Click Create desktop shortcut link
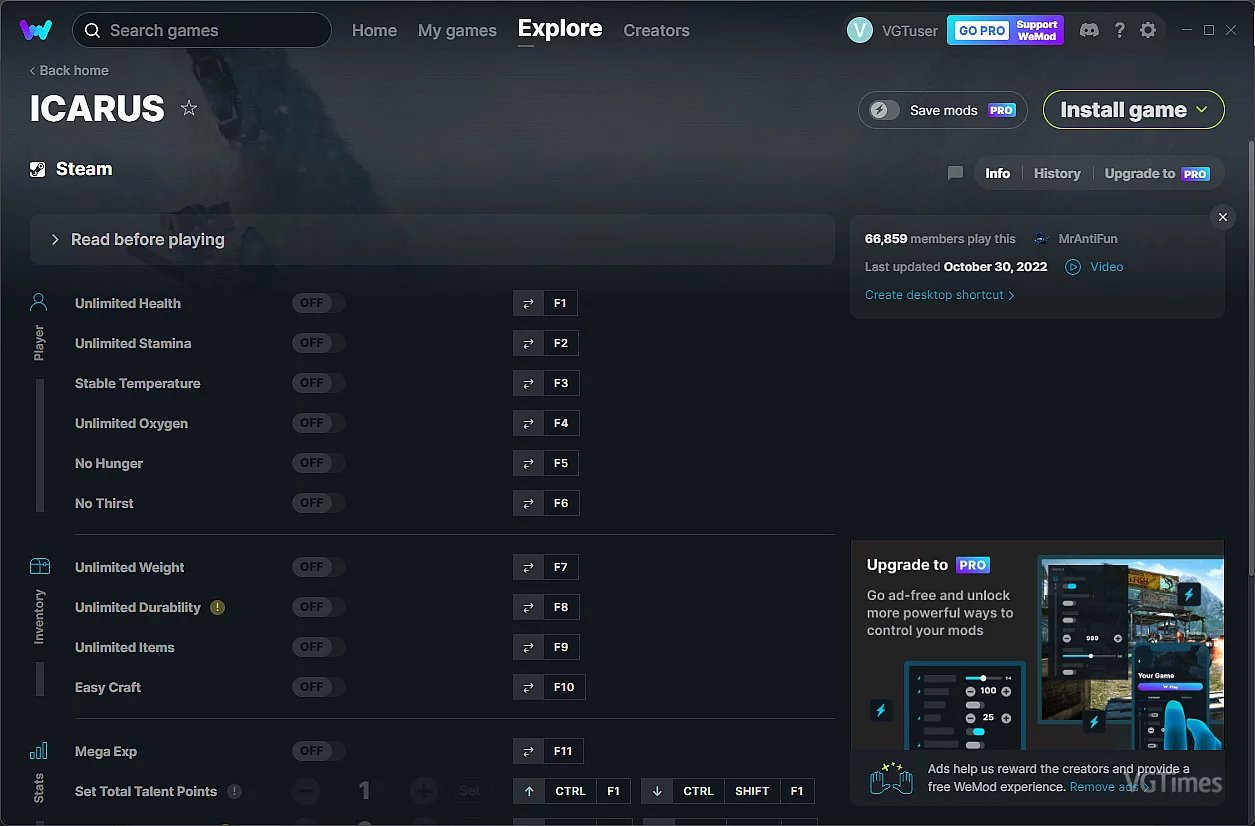Screen dimensions: 1255x826 940,295
